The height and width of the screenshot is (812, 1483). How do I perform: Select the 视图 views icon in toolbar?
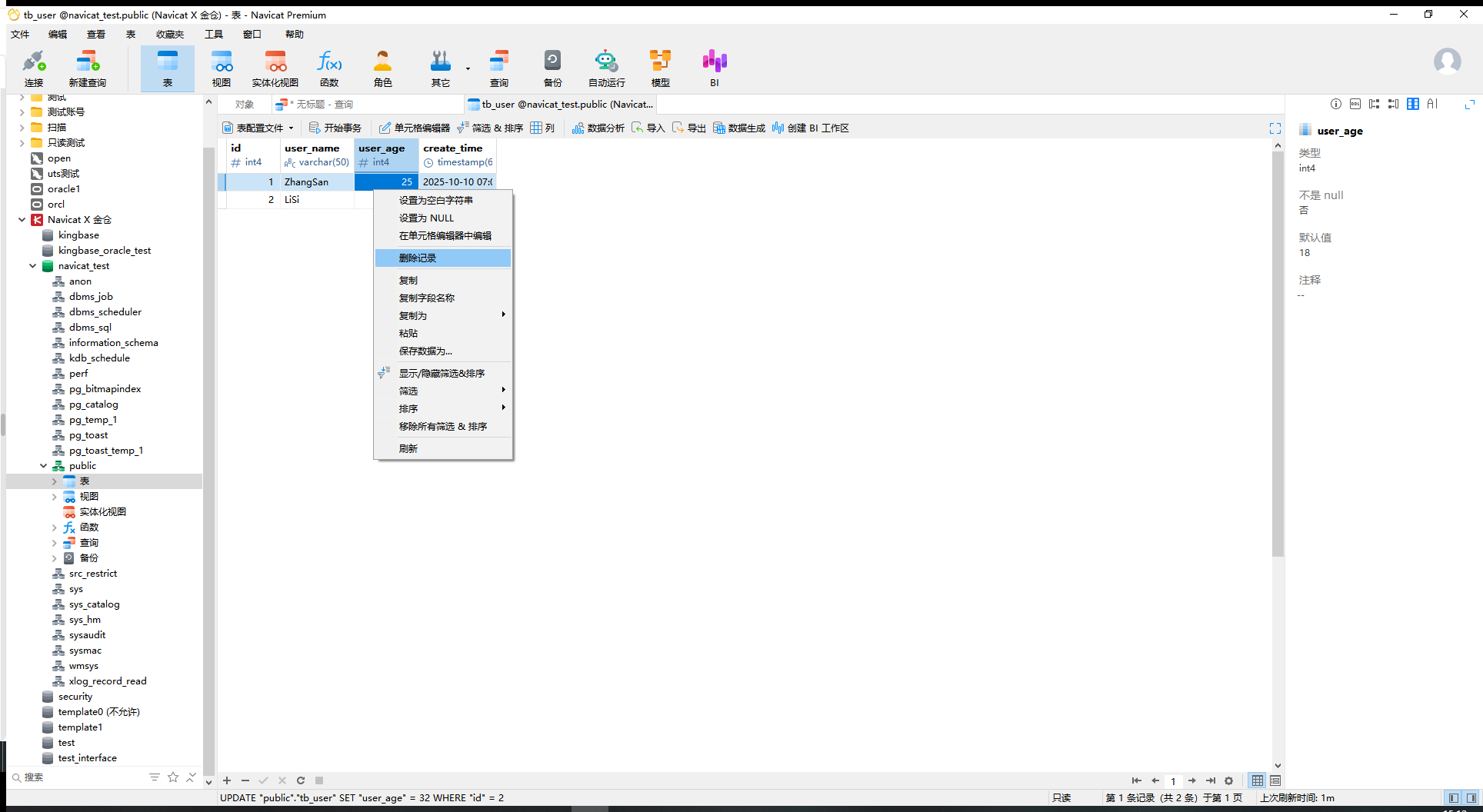[x=222, y=68]
